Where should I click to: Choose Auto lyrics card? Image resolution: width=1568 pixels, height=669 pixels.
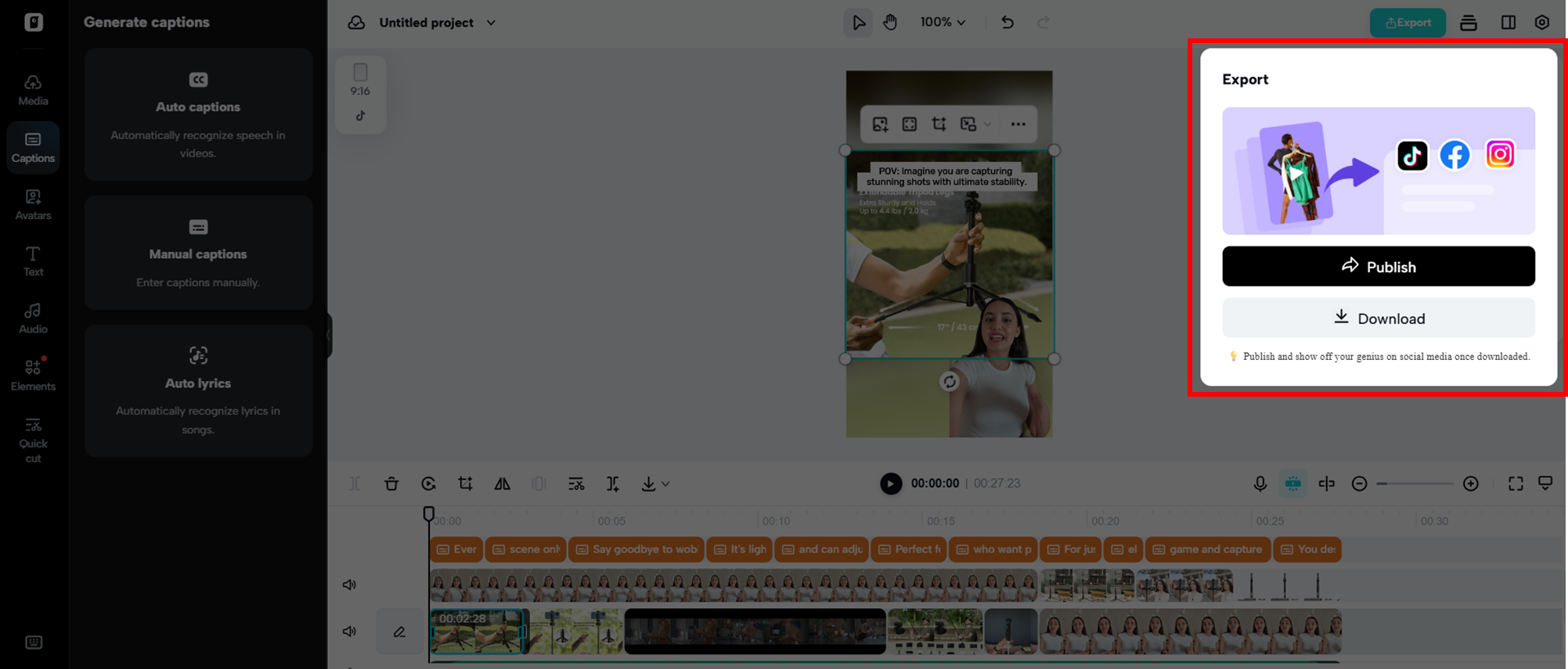click(x=198, y=390)
